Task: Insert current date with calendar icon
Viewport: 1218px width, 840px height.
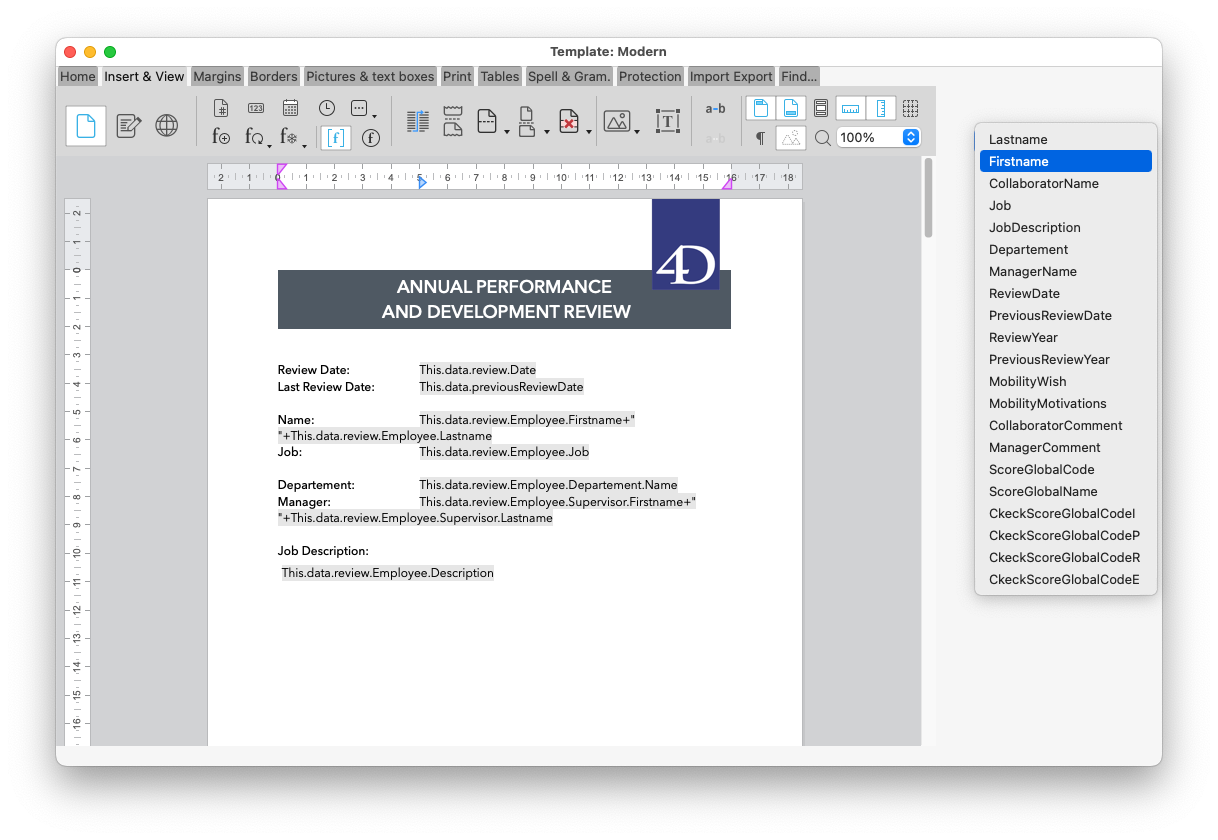Action: [290, 108]
